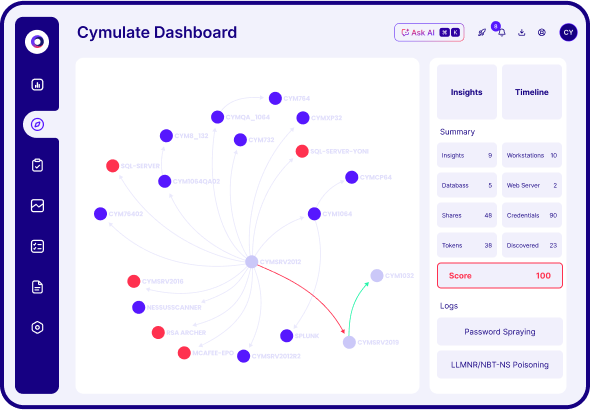Select the Score 100 card
This screenshot has height=410, width=590.
click(500, 276)
